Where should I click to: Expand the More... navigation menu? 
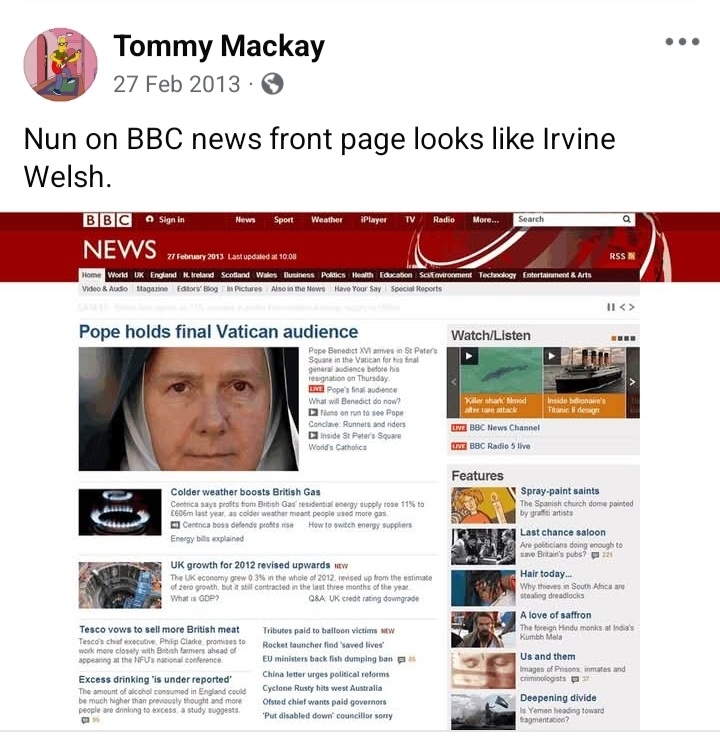486,220
